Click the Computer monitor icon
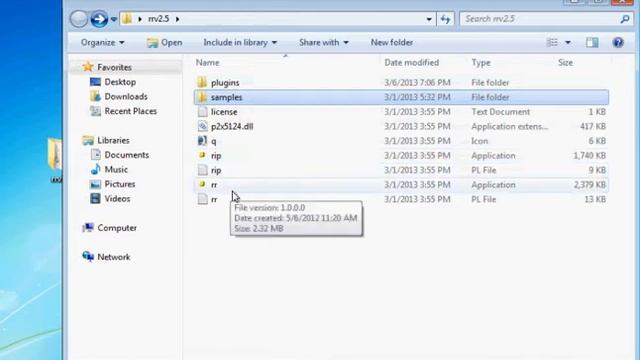This screenshot has height=360, width=640. pyautogui.click(x=88, y=227)
